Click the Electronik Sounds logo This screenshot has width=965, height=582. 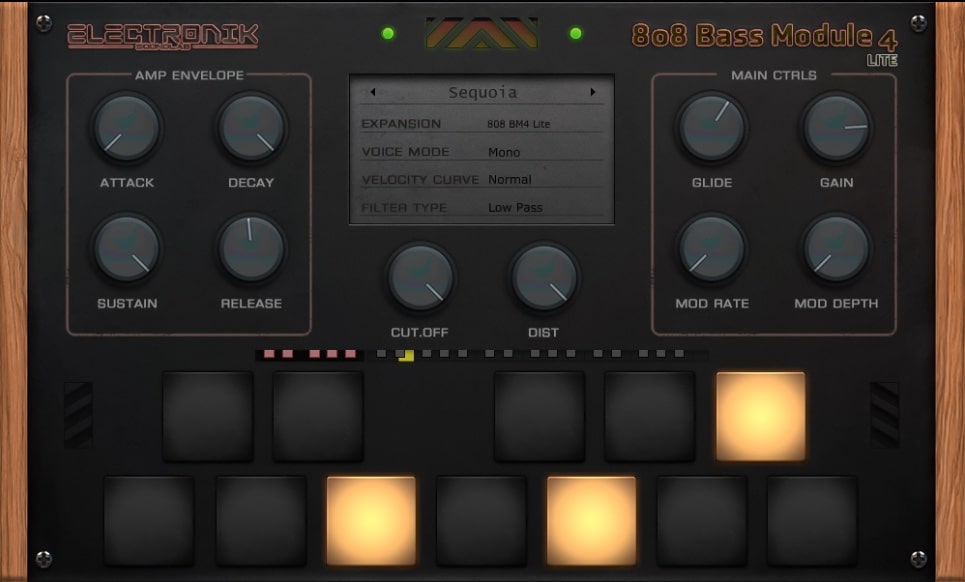click(x=163, y=35)
